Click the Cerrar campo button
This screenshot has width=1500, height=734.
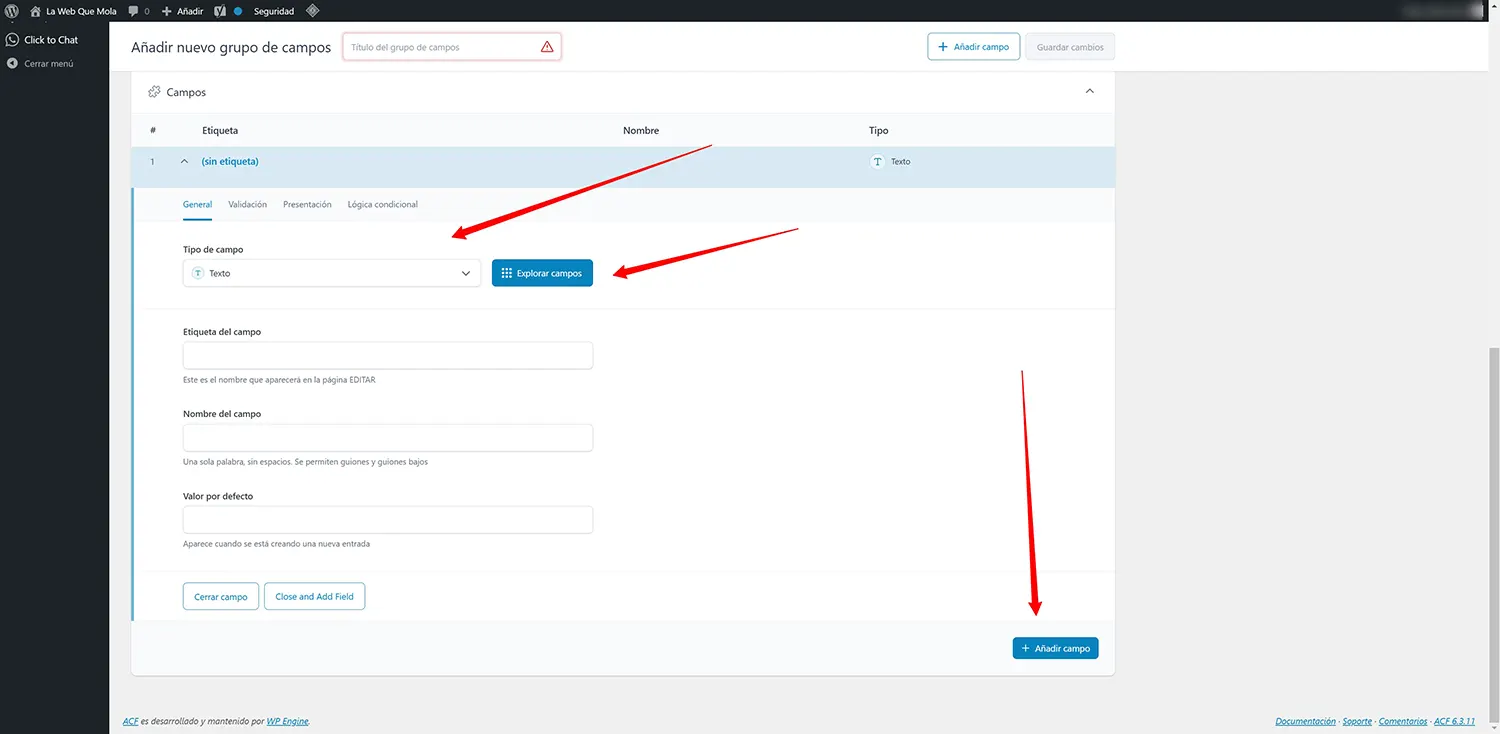click(220, 597)
